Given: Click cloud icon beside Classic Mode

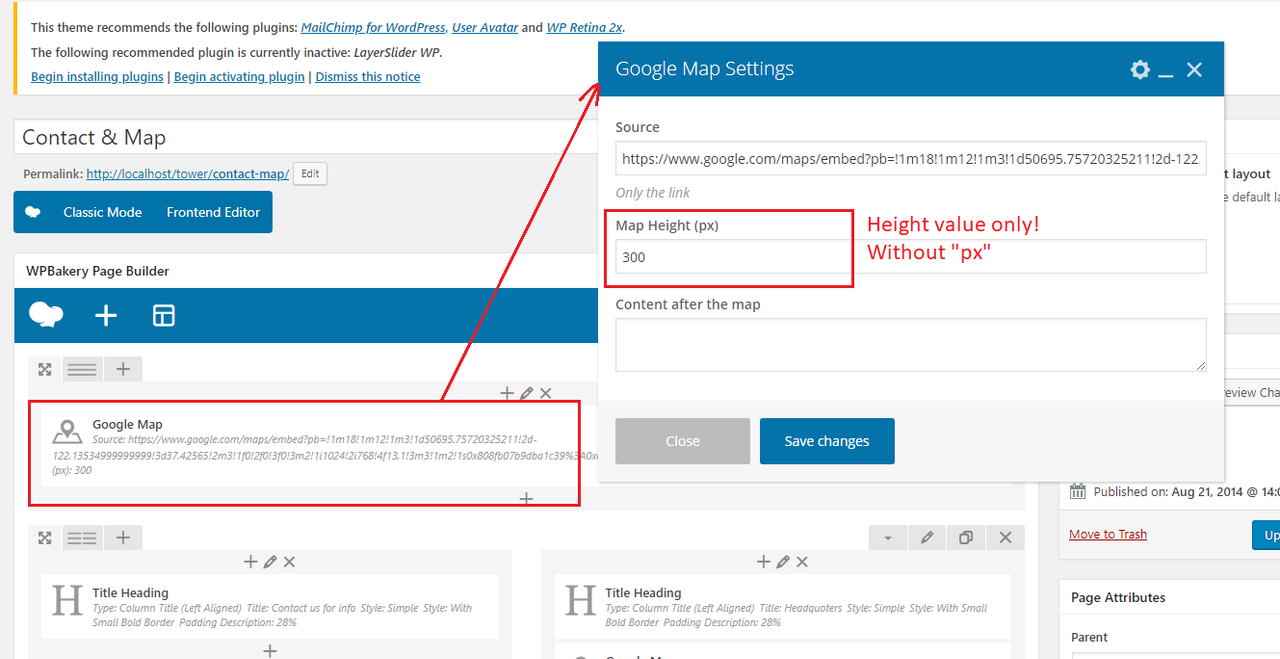Looking at the screenshot, I should (33, 212).
